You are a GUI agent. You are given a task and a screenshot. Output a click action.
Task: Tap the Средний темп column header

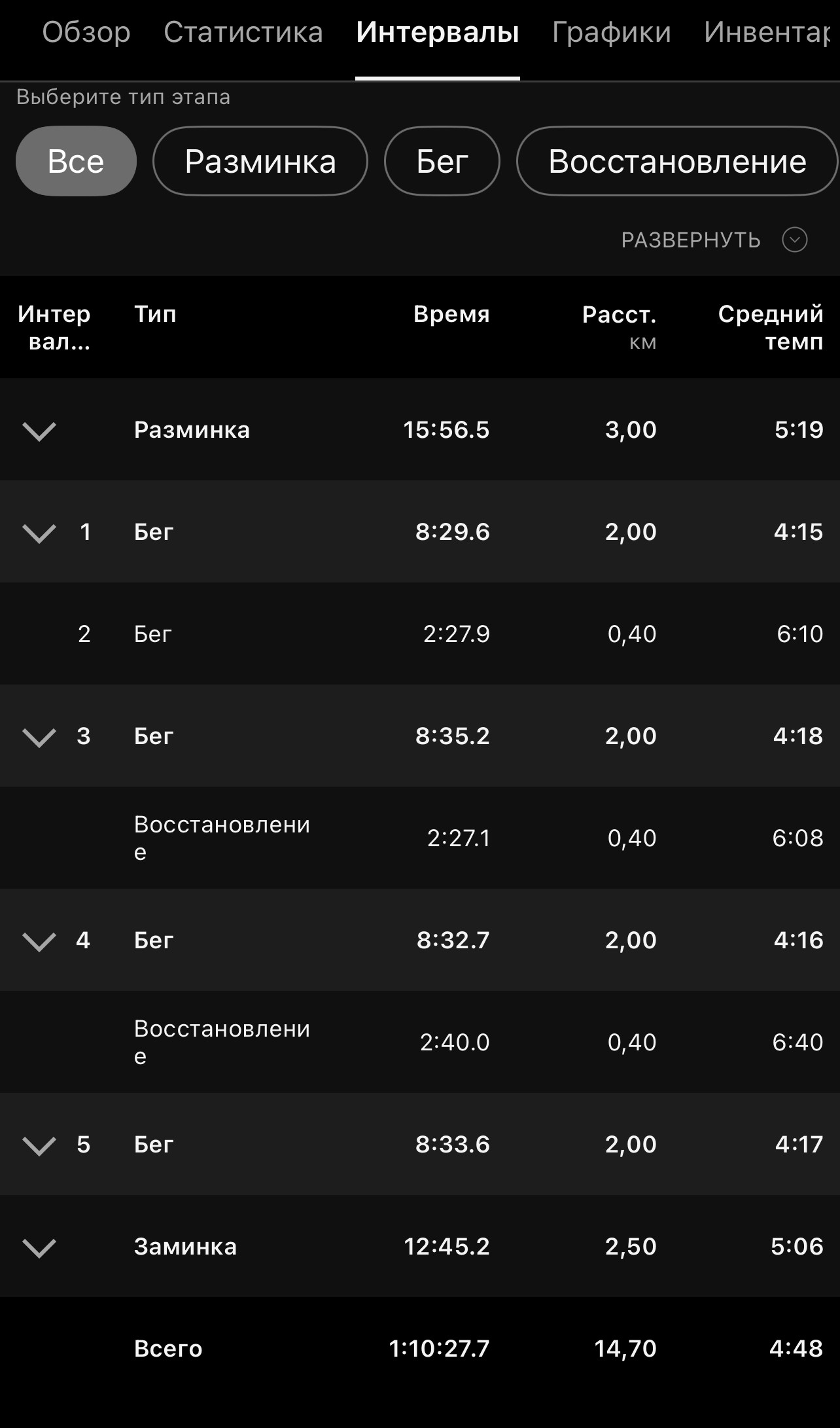coord(771,327)
